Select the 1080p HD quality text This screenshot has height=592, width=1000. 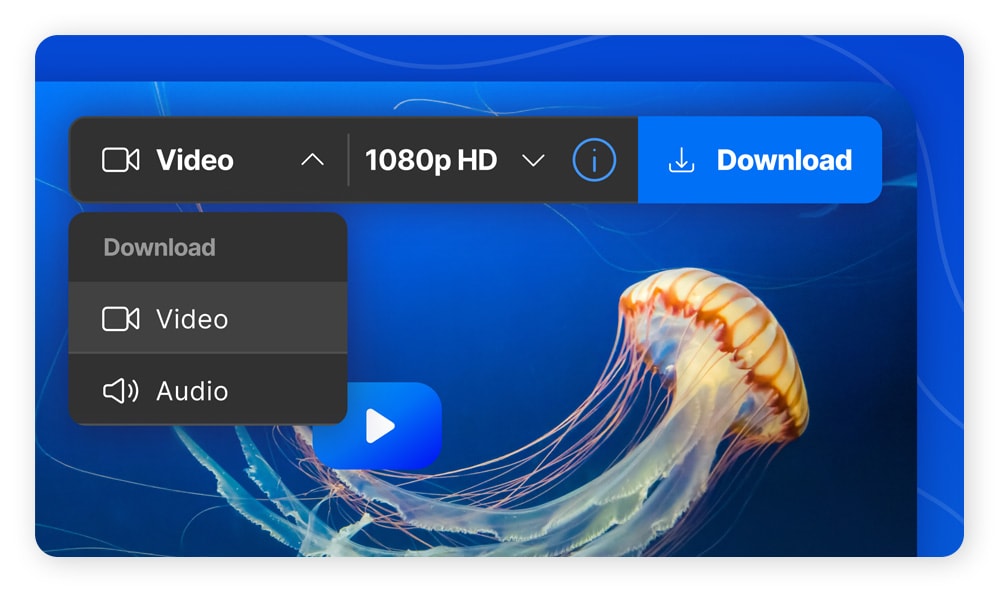431,160
